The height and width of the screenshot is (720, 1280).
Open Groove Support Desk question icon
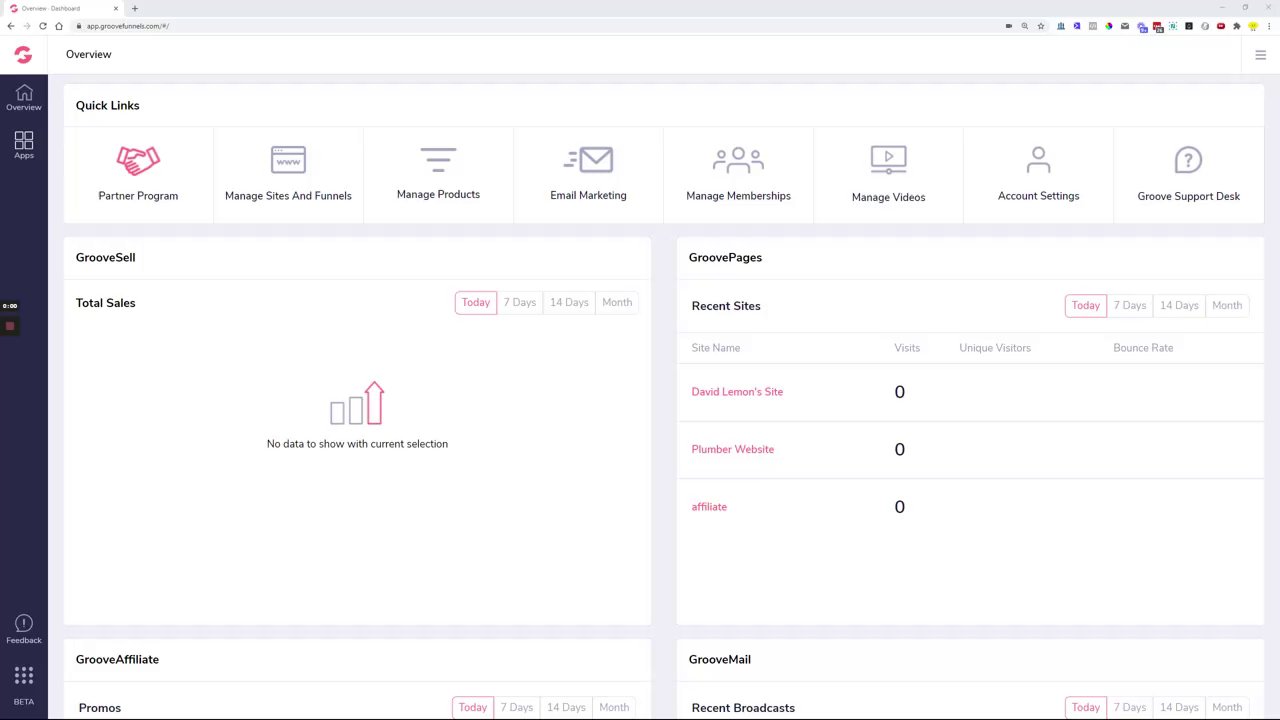point(1188,160)
